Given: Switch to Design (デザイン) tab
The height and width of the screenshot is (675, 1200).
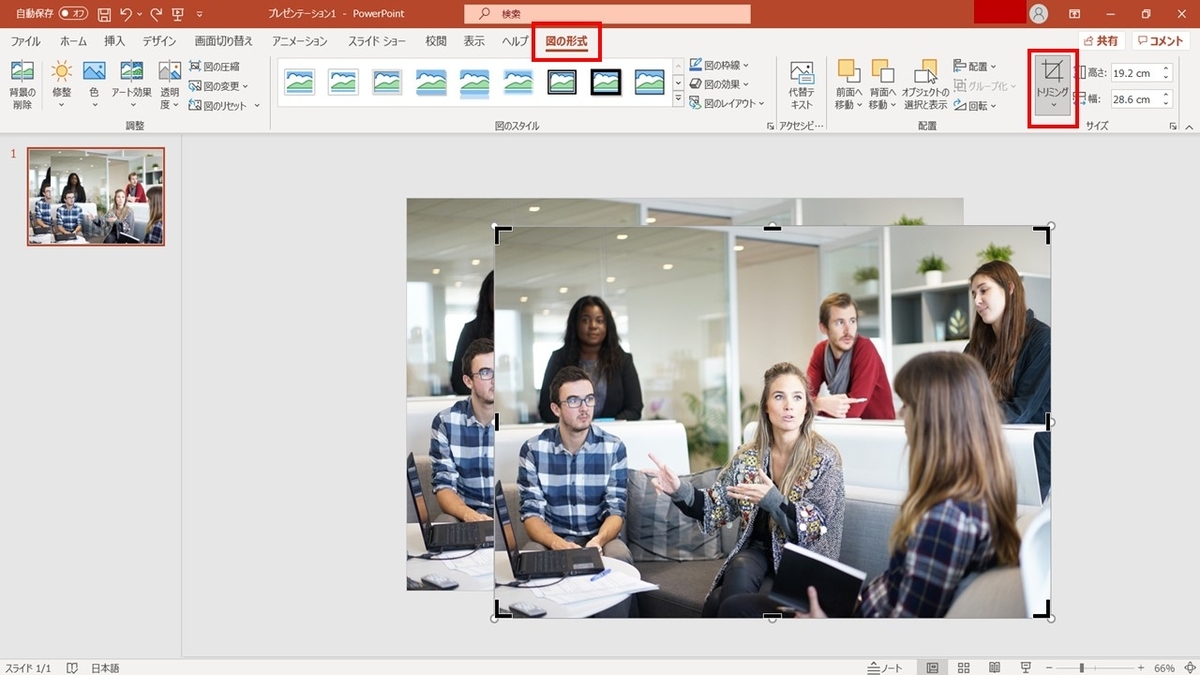Looking at the screenshot, I should coord(159,41).
